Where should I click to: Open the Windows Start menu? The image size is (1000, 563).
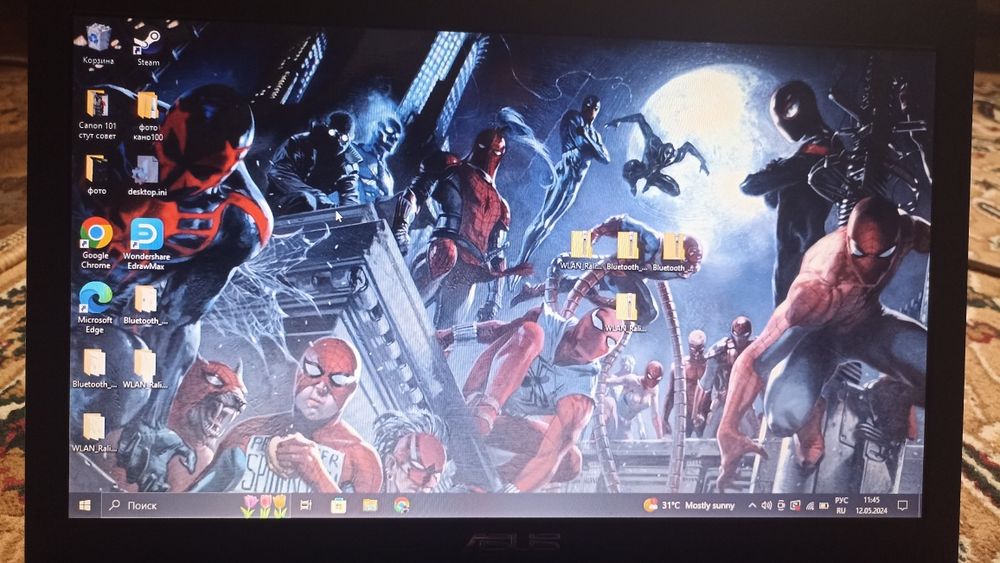click(85, 505)
